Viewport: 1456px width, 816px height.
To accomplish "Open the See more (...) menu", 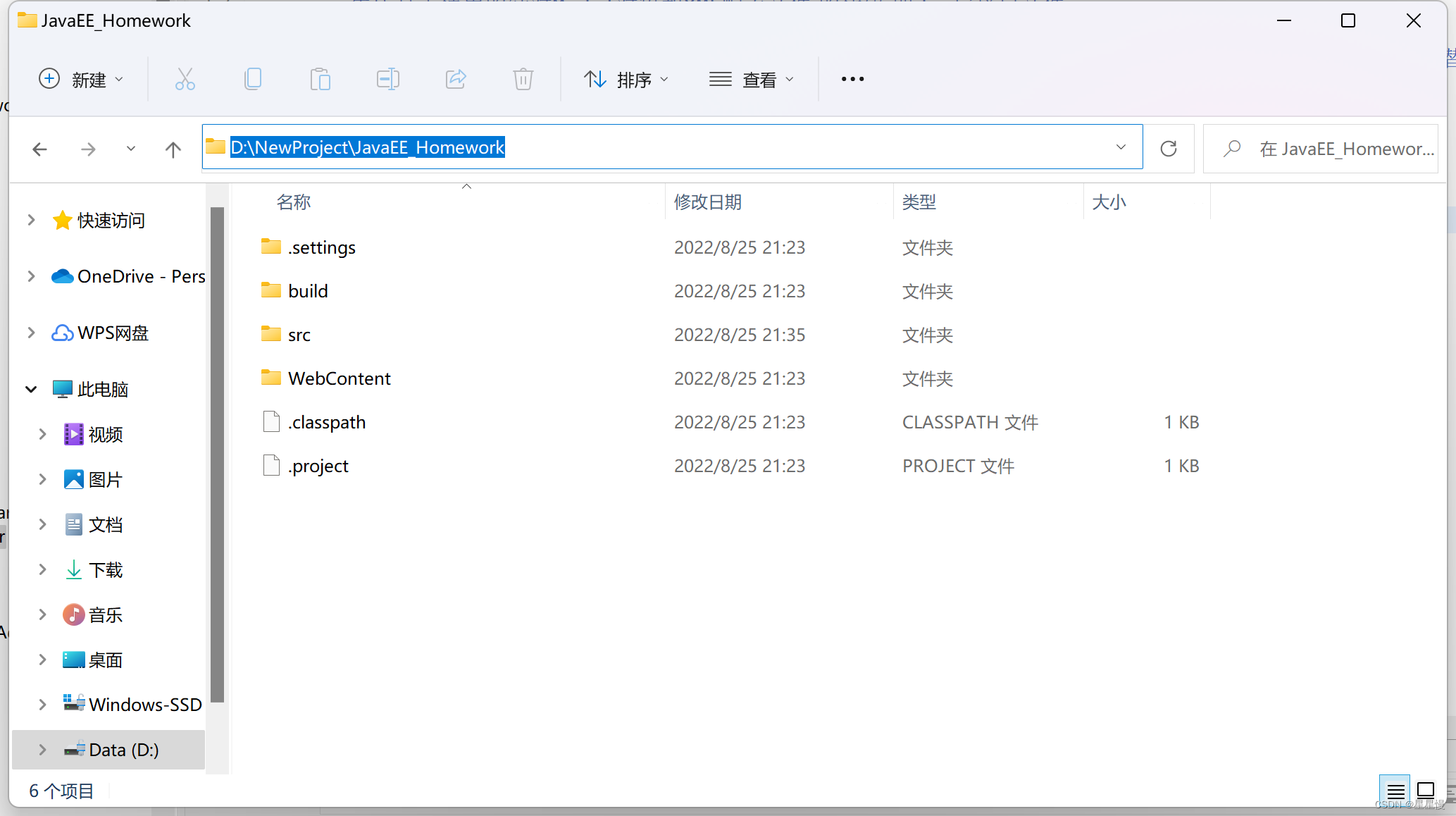I will click(852, 79).
